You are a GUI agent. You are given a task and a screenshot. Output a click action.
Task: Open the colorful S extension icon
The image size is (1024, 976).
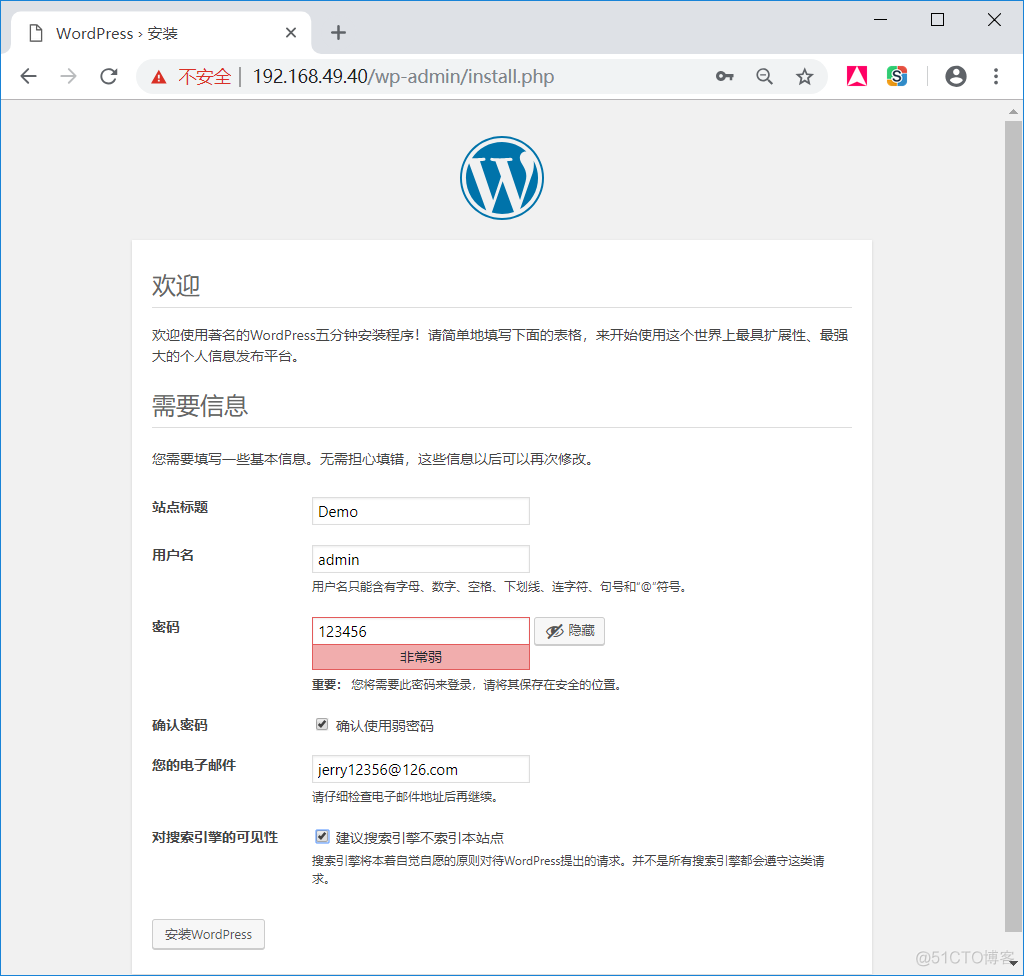(x=897, y=76)
